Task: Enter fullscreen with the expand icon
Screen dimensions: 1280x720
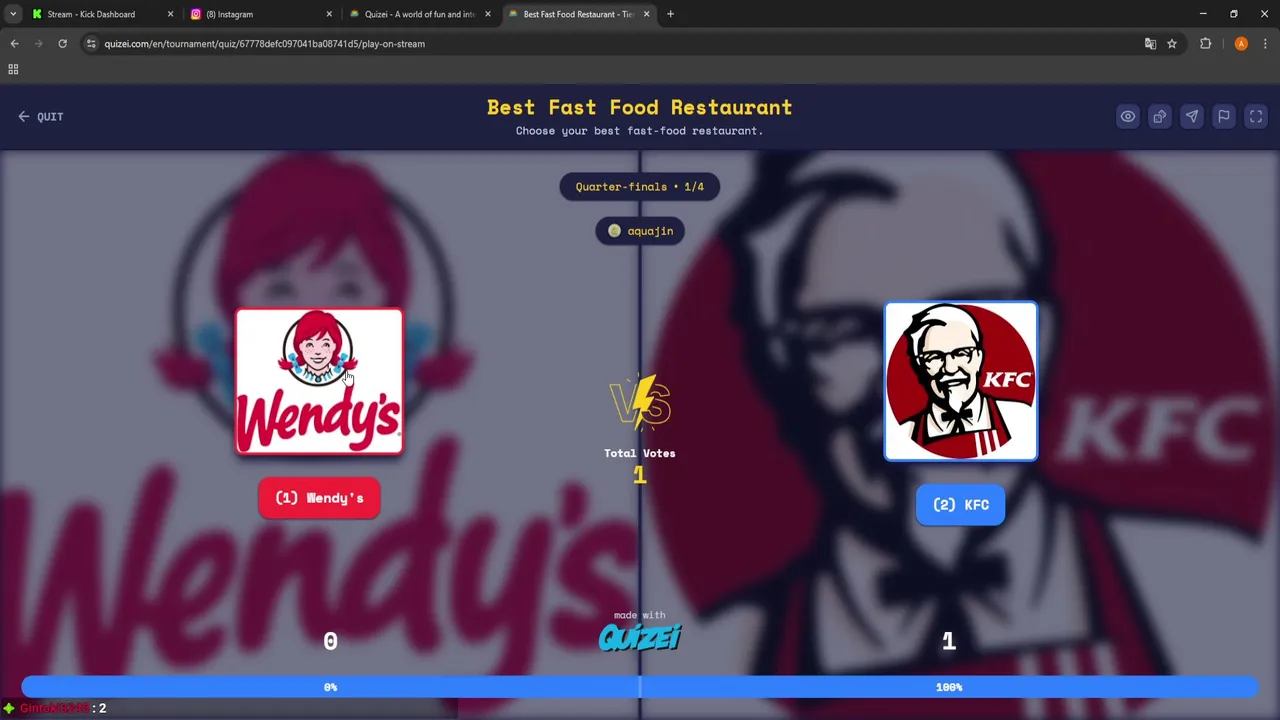Action: [1256, 116]
